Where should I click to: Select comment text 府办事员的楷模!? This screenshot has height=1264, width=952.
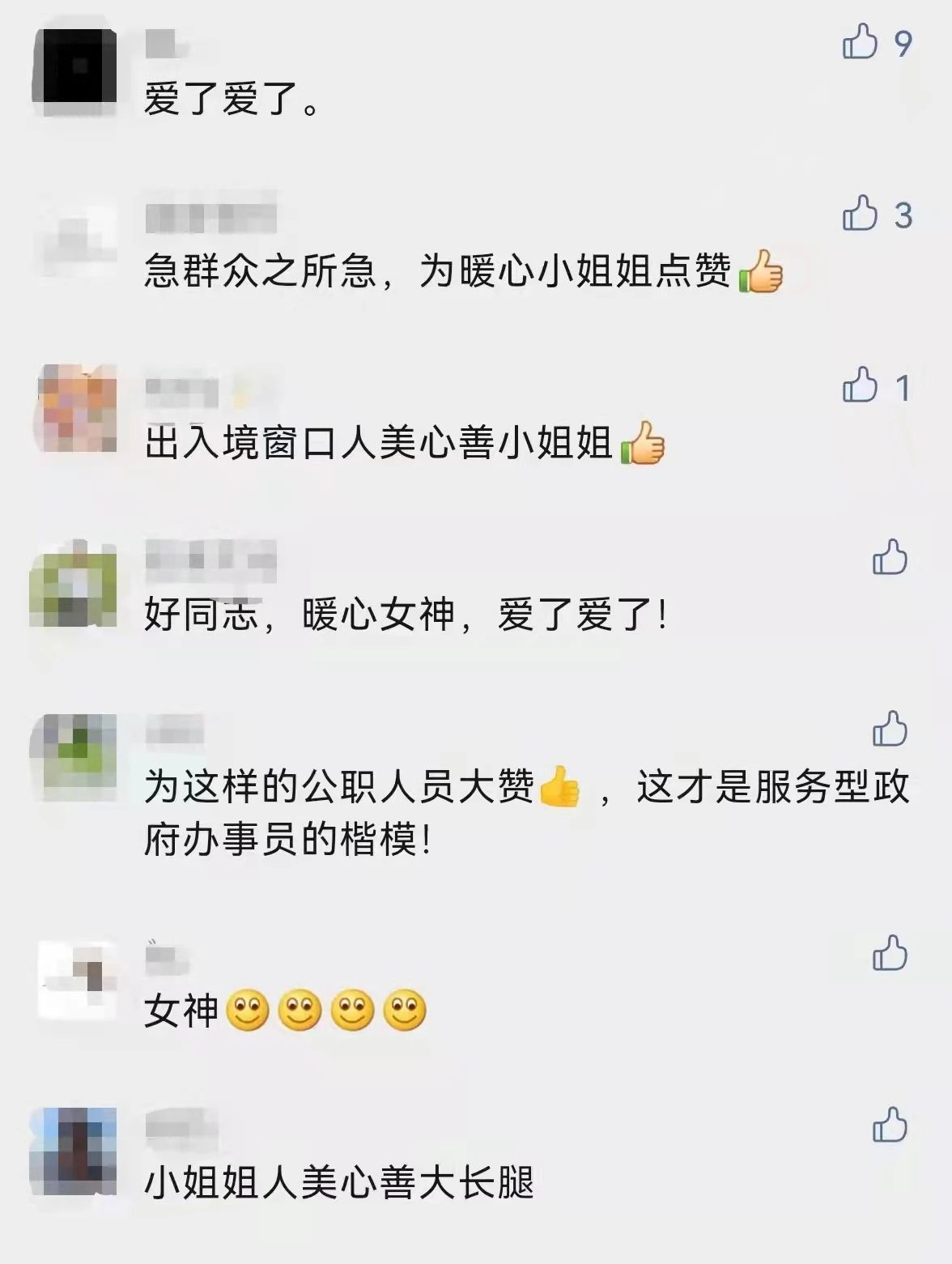288,840
